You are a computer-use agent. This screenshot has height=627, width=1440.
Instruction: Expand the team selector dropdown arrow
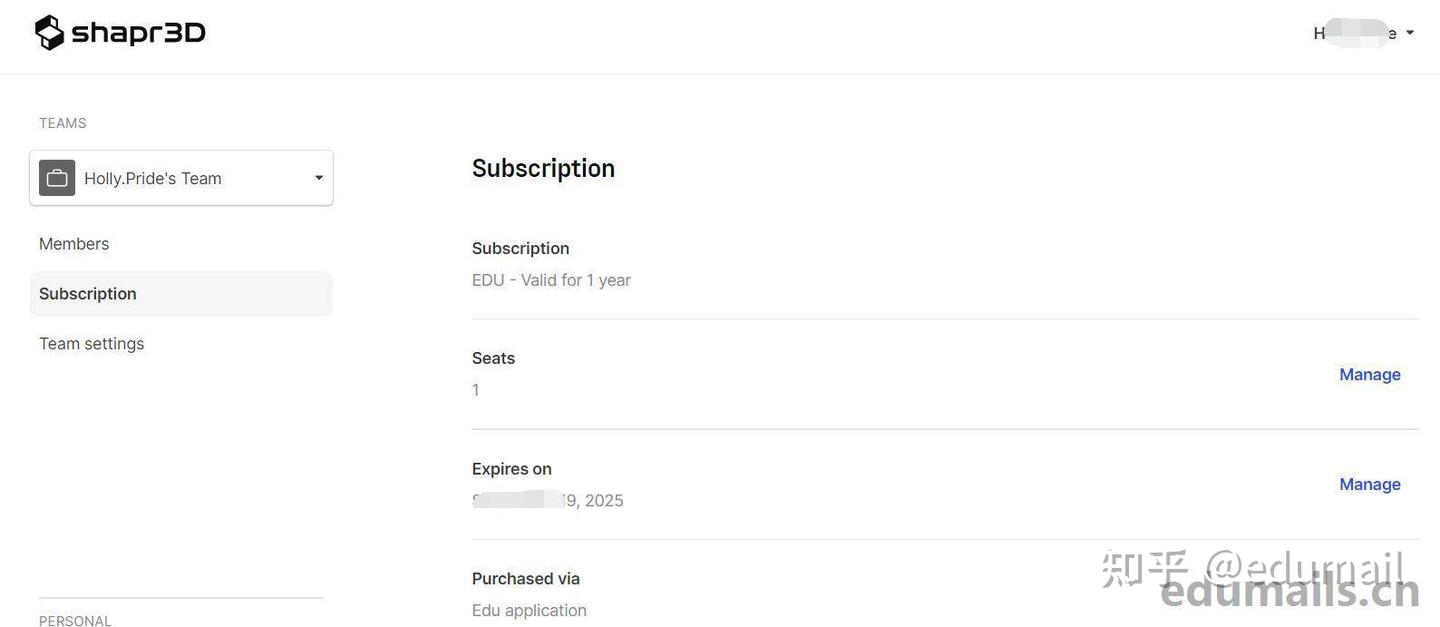coord(319,178)
